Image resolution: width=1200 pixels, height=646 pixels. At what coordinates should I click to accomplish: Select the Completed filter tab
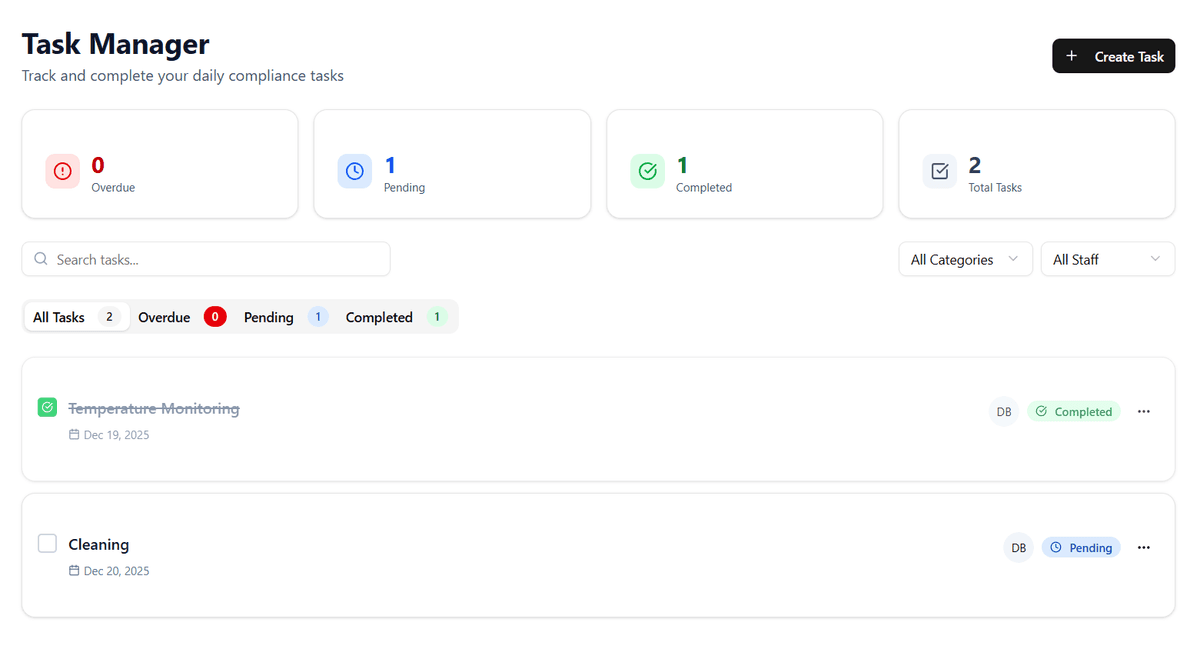(x=379, y=317)
